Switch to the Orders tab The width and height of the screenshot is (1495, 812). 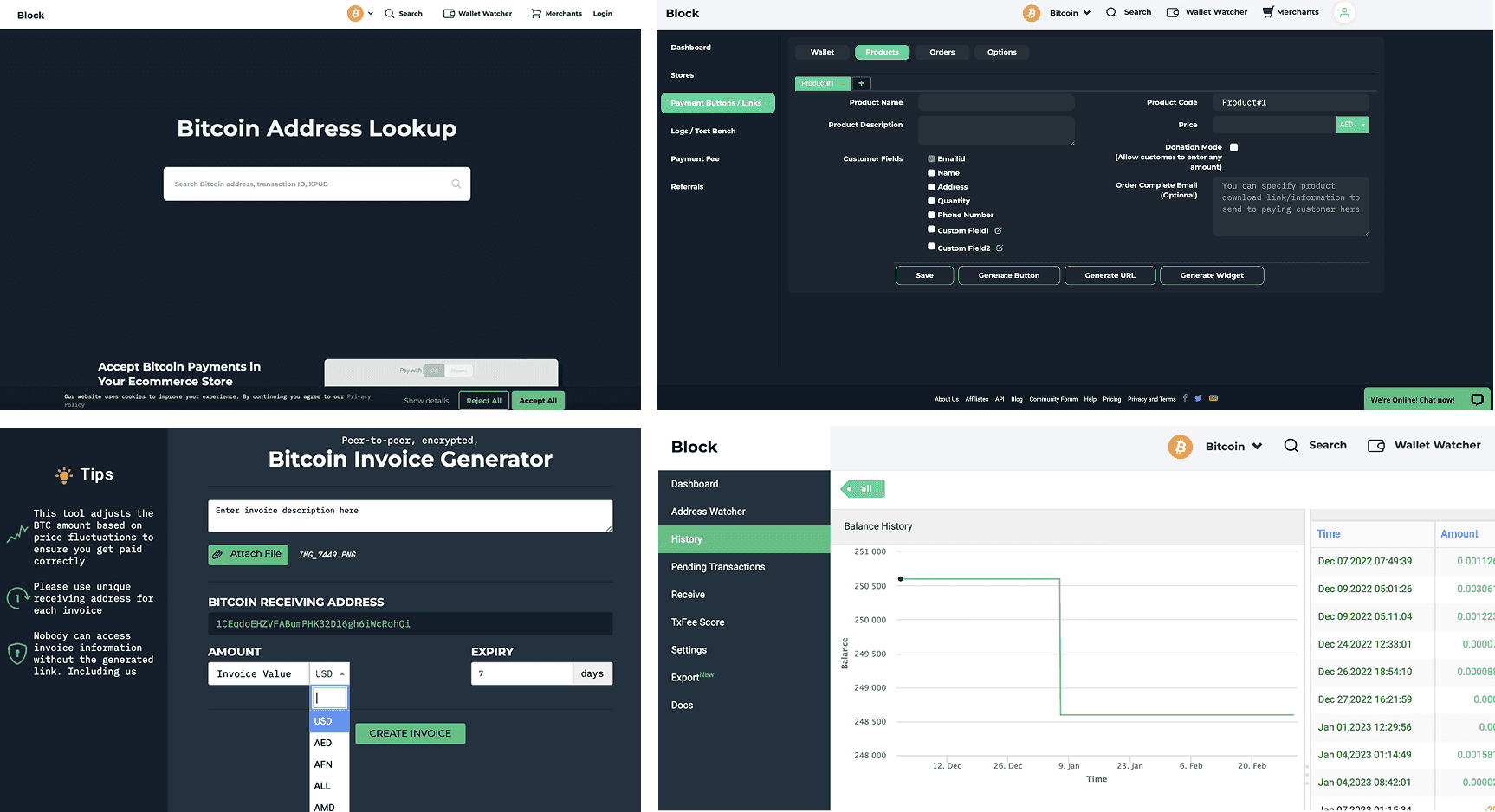coord(942,52)
